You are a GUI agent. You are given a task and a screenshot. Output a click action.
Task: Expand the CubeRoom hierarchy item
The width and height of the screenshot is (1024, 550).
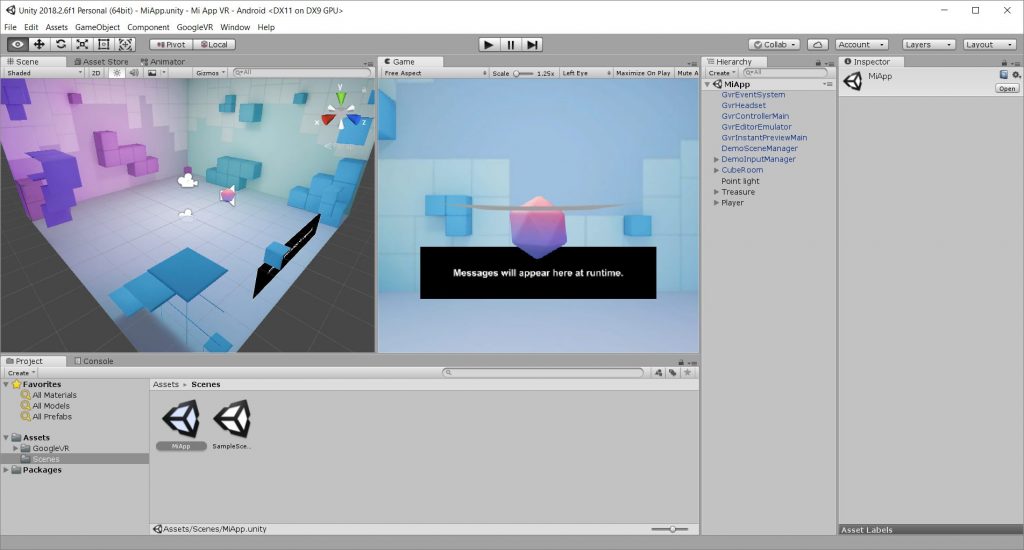pyautogui.click(x=716, y=170)
